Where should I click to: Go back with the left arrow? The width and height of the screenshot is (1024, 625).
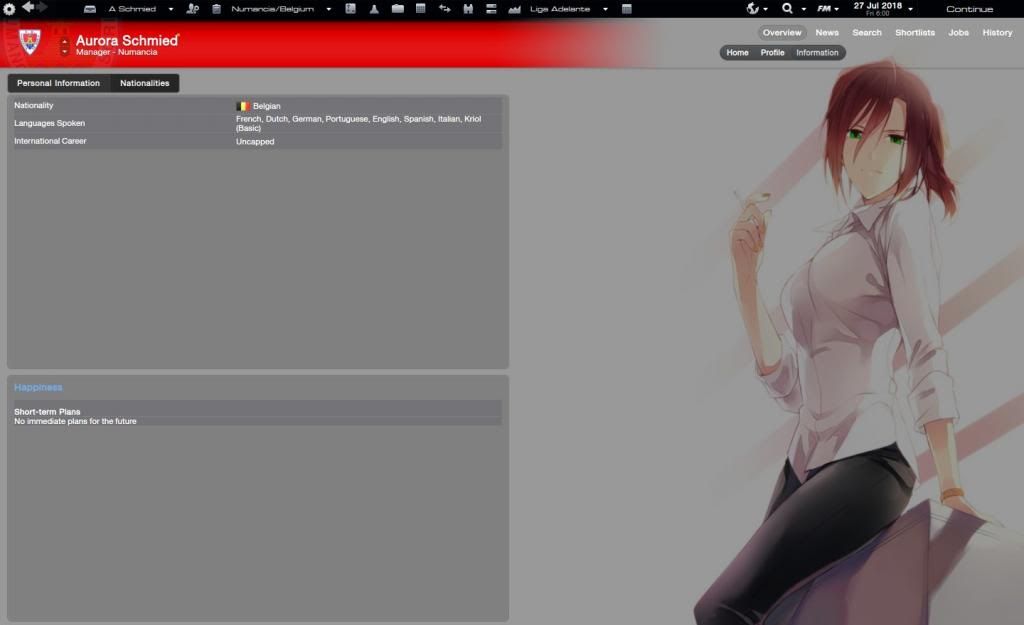click(x=28, y=7)
